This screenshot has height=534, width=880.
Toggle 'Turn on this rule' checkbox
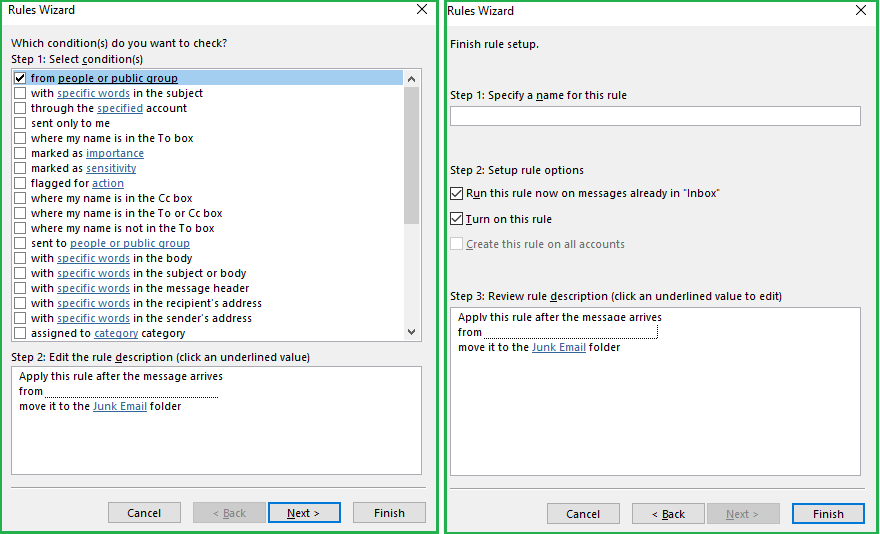click(x=457, y=219)
